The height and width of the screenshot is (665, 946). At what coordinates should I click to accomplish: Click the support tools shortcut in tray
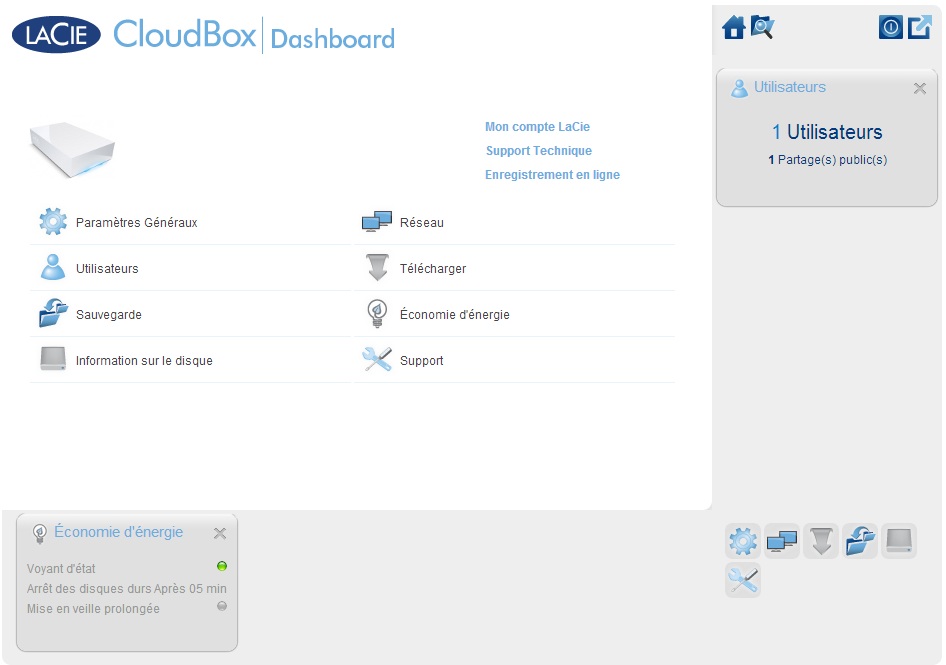click(x=743, y=581)
